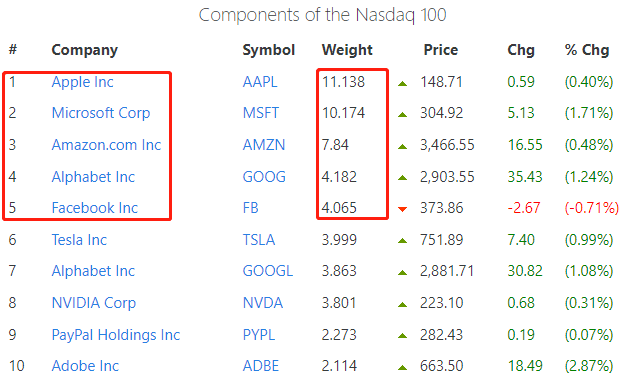
Task: Click the Price column header
Action: click(x=441, y=50)
